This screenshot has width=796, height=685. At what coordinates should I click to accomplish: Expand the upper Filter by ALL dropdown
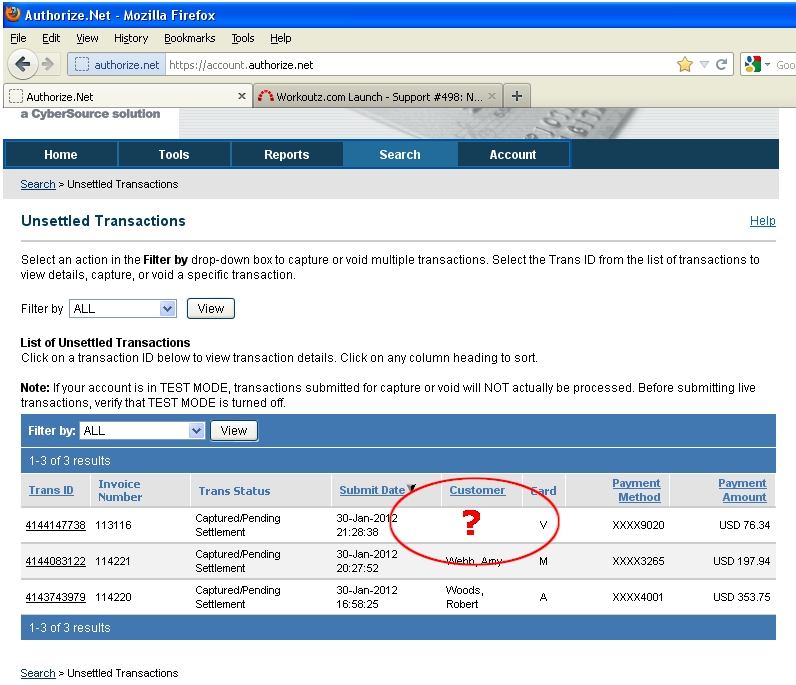(x=123, y=308)
